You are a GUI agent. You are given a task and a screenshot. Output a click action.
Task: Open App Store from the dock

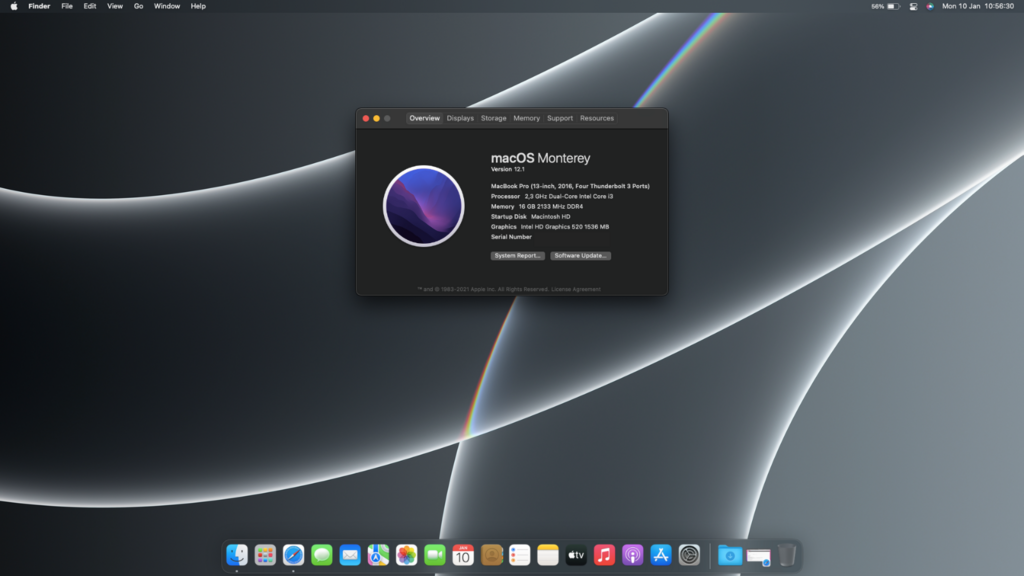tap(661, 555)
